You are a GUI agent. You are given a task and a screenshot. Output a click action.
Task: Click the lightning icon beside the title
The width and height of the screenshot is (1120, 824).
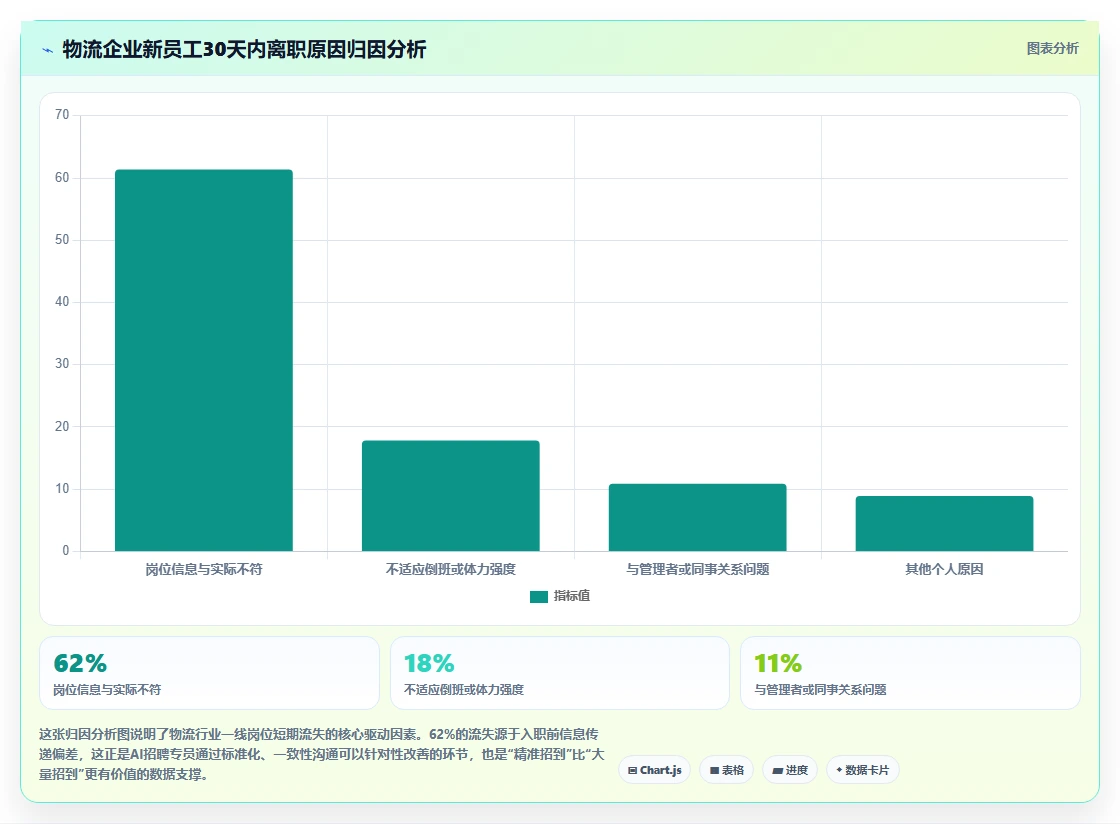48,51
